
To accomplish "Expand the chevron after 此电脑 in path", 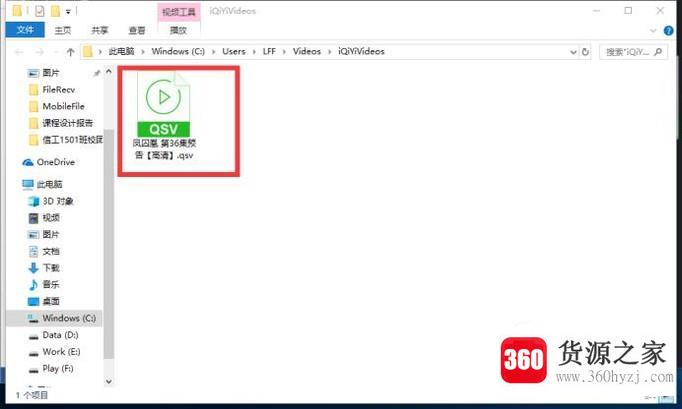I will (x=143, y=52).
